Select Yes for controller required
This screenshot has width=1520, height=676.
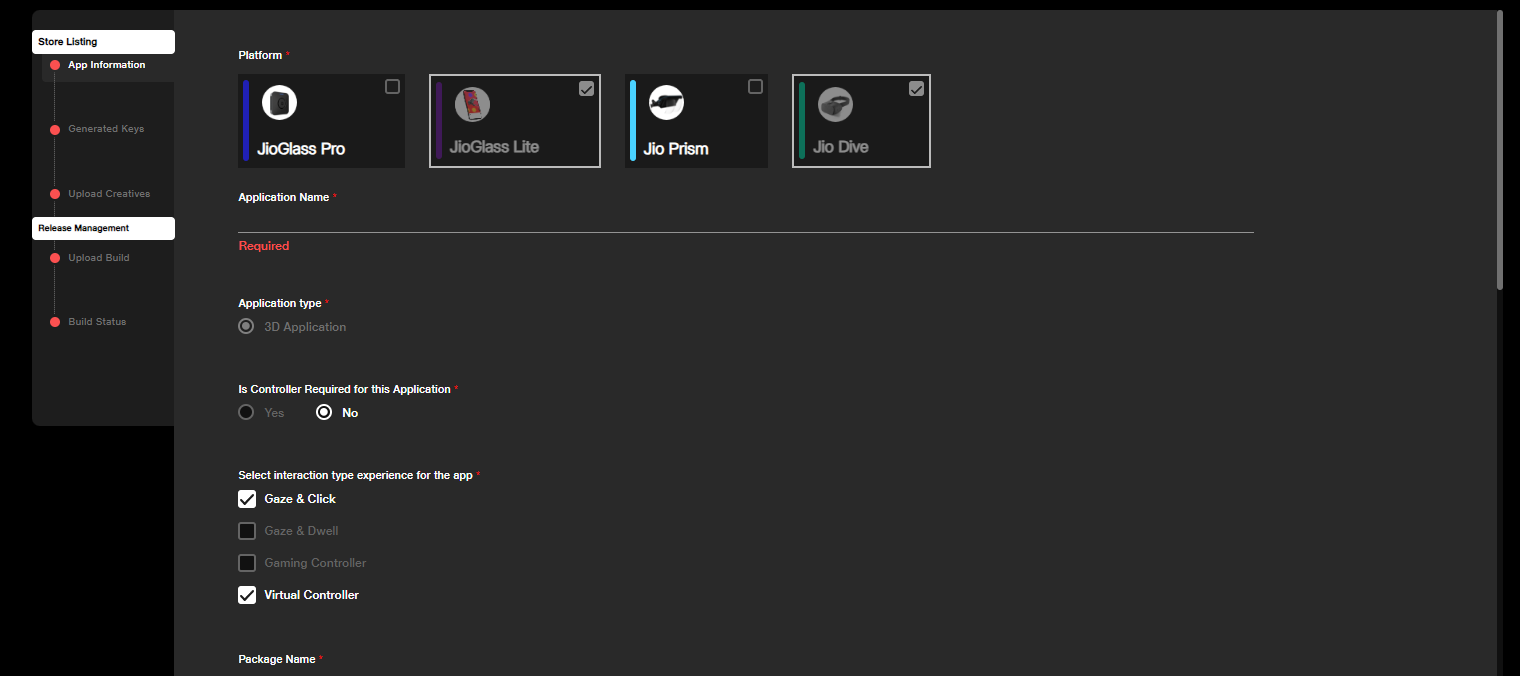coord(246,412)
